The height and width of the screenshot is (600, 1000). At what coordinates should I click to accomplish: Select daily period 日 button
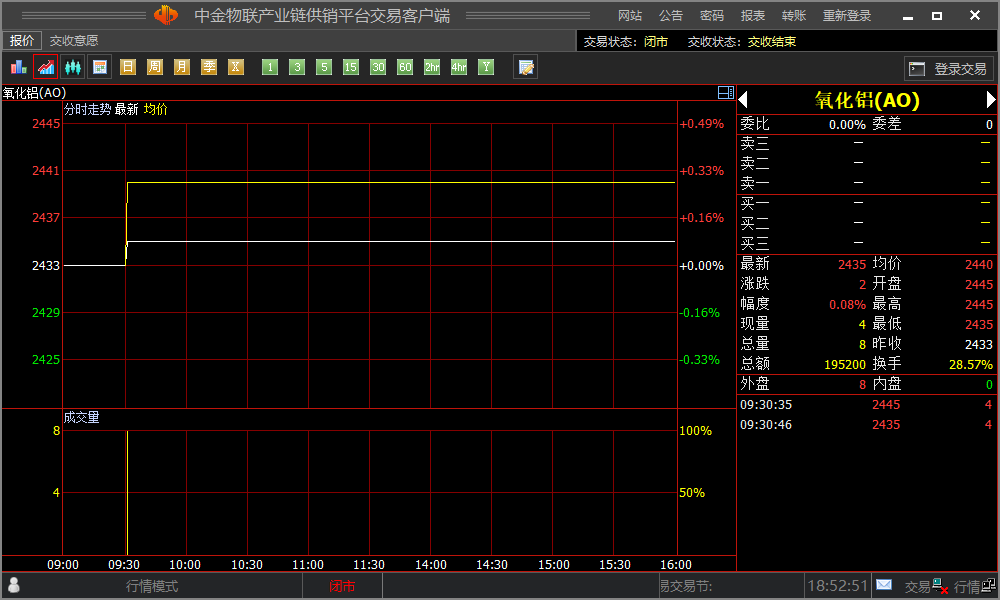coord(128,67)
